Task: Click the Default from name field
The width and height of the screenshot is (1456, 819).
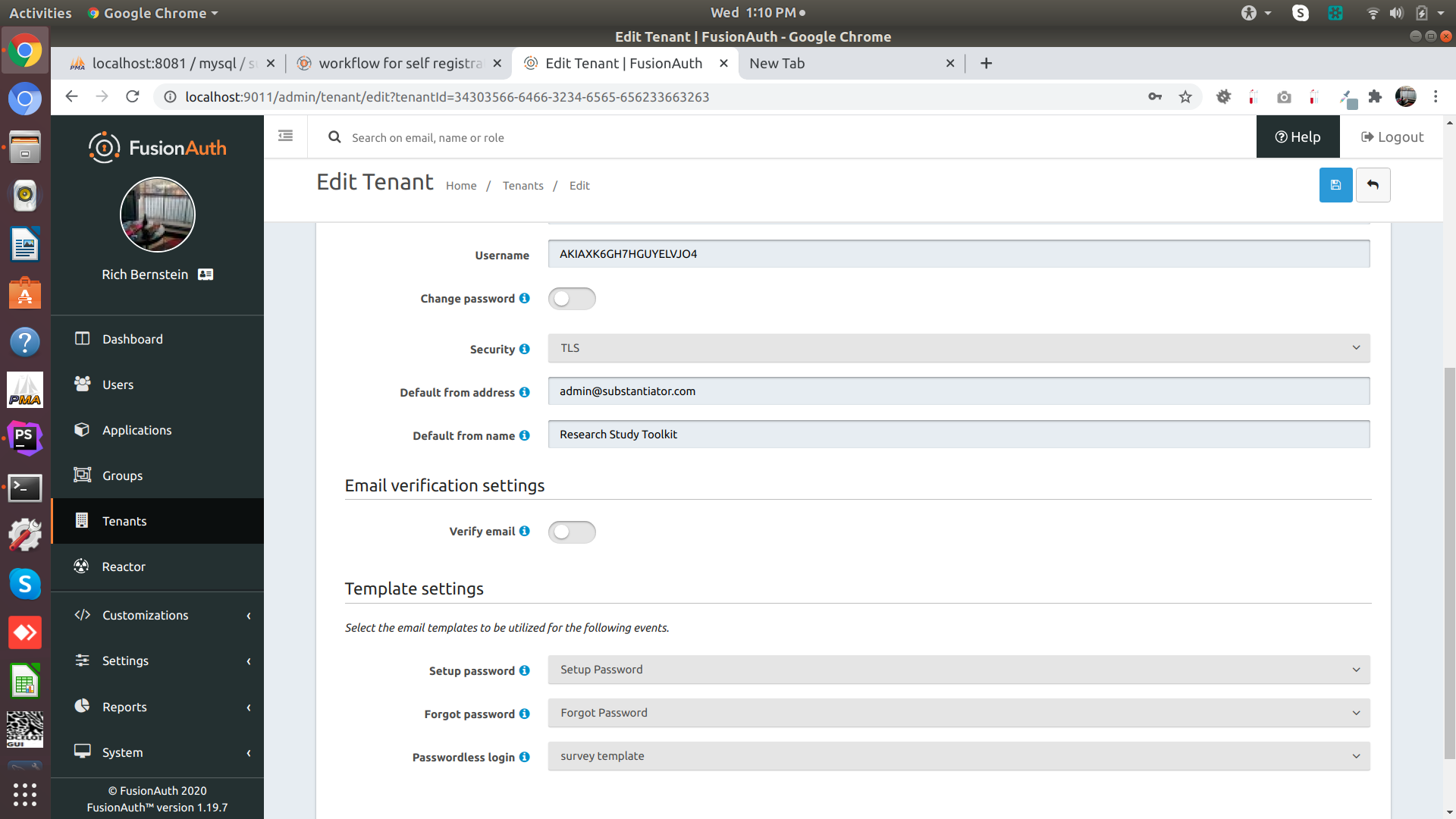Action: pos(959,435)
